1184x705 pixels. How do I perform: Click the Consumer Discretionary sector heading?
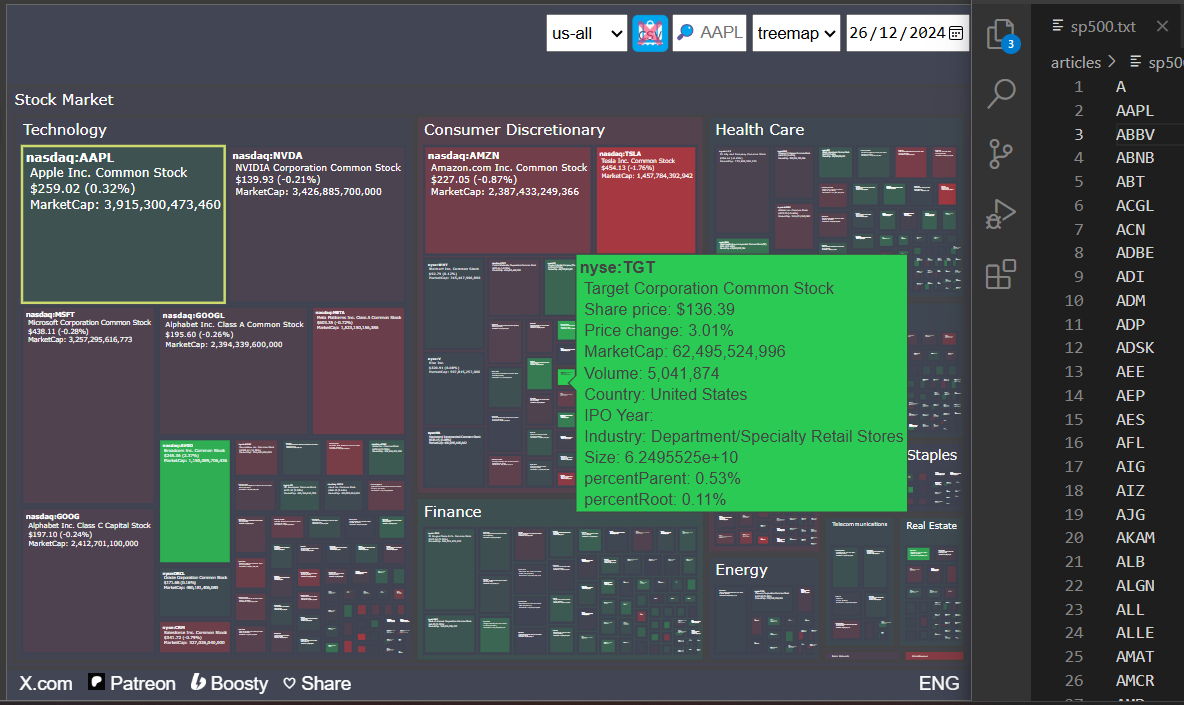tap(514, 130)
